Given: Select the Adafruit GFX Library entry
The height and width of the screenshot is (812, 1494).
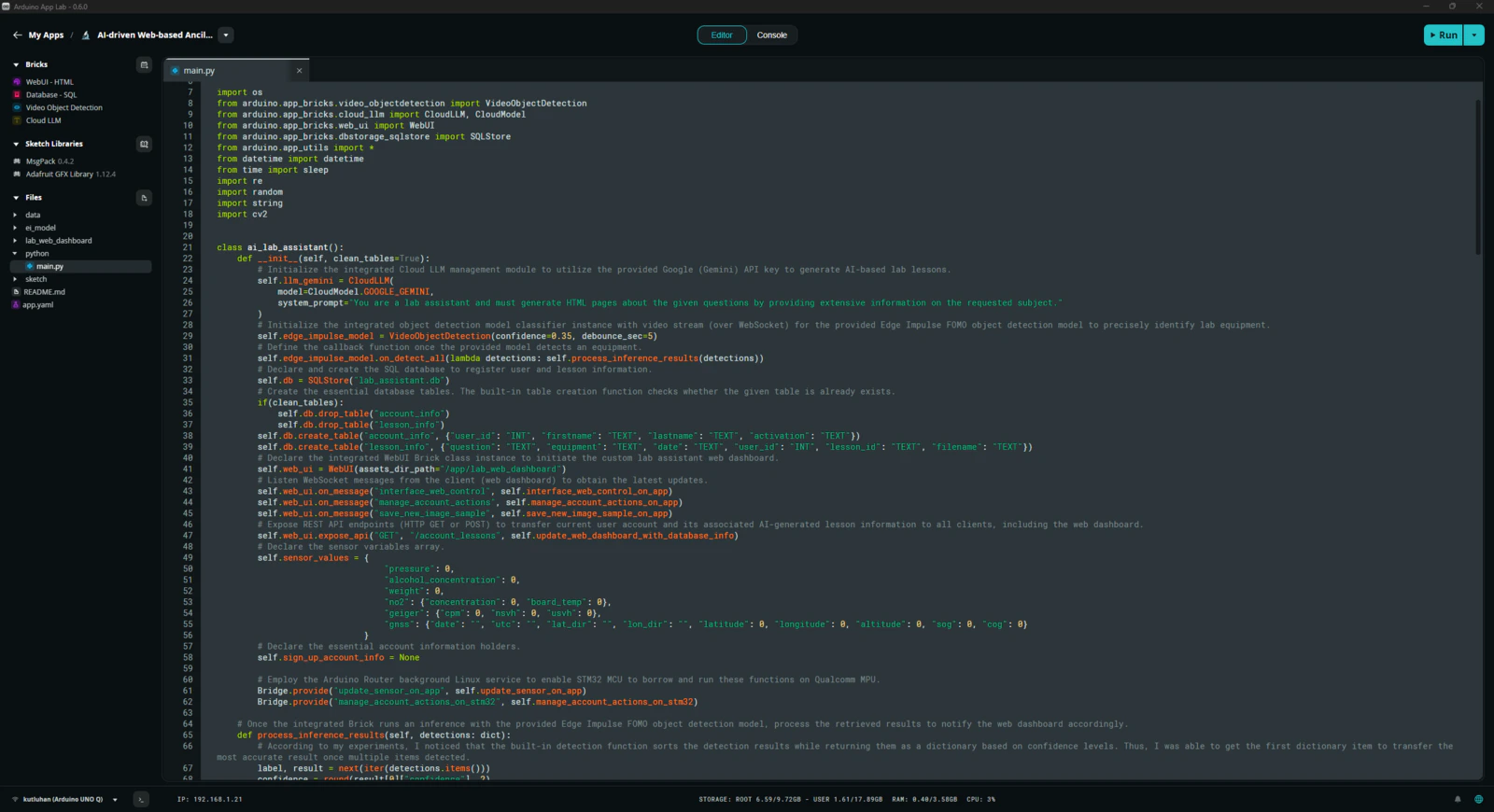Looking at the screenshot, I should point(70,175).
